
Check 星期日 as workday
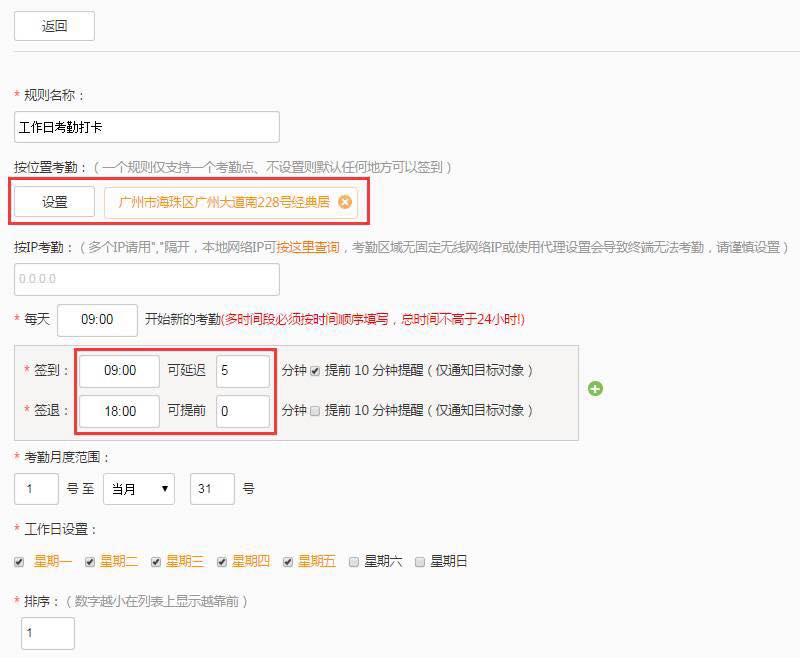click(x=420, y=562)
